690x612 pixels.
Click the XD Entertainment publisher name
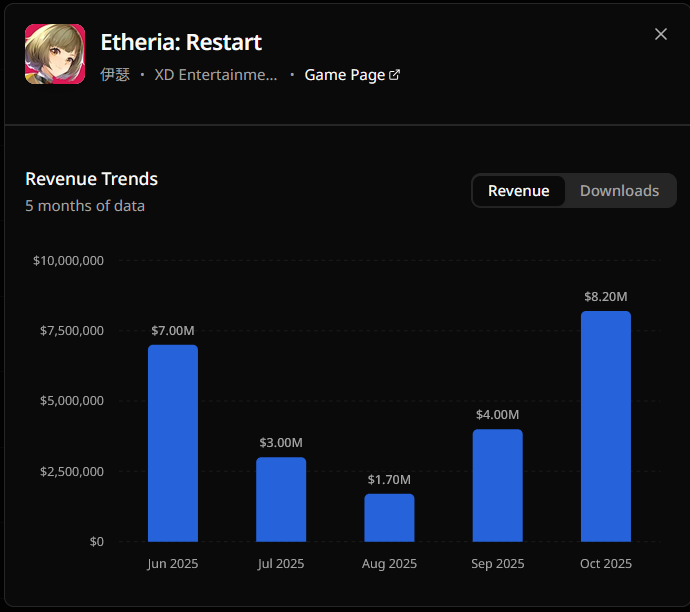[216, 75]
